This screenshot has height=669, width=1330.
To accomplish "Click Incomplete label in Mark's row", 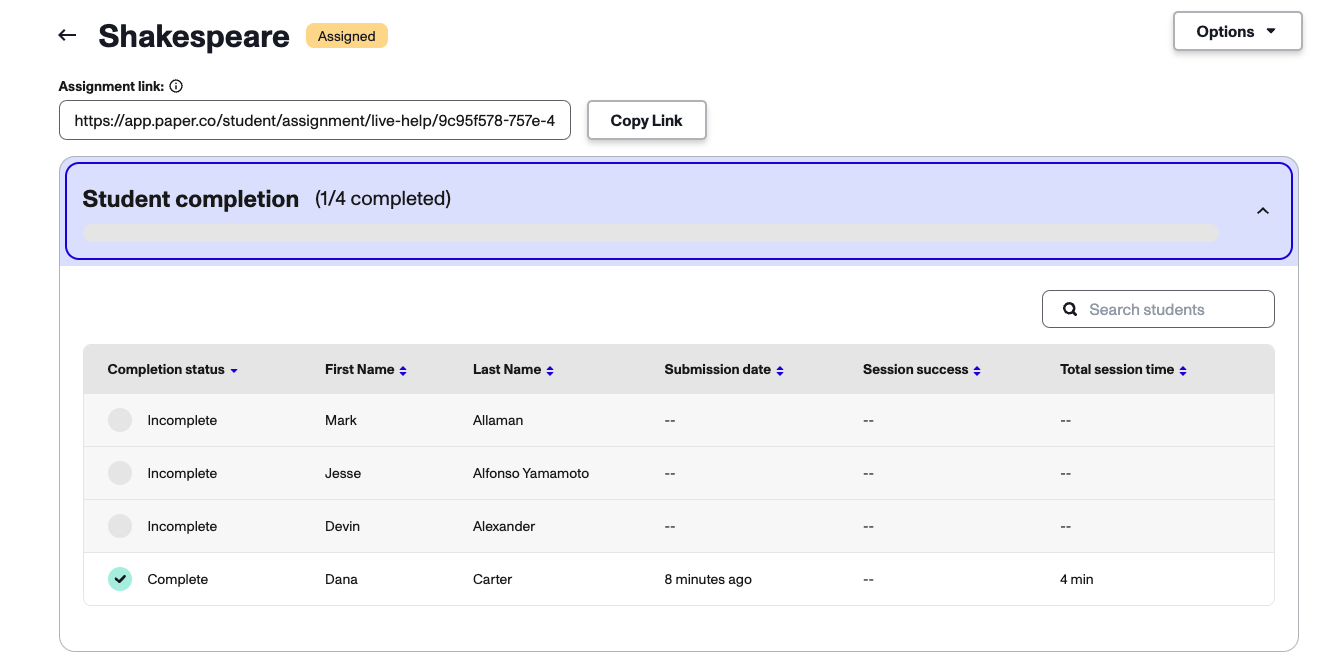I will tap(182, 420).
